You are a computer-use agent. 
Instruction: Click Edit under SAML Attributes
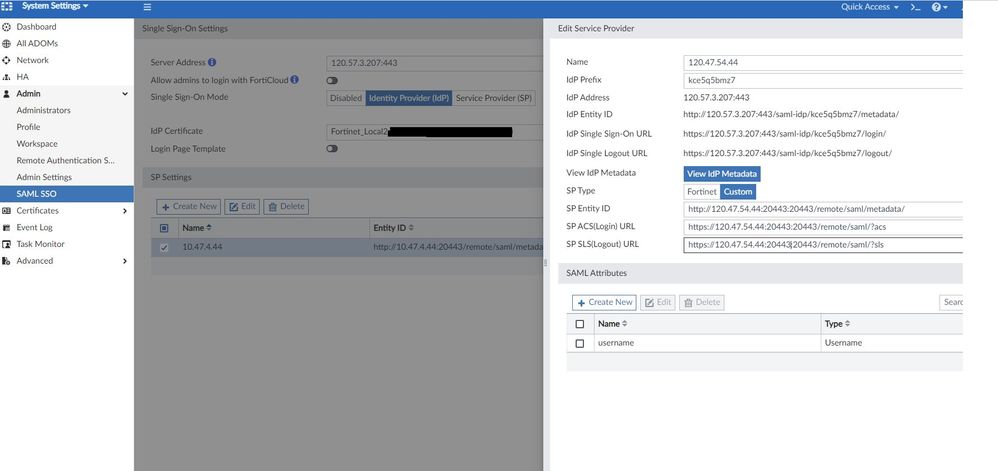657,302
